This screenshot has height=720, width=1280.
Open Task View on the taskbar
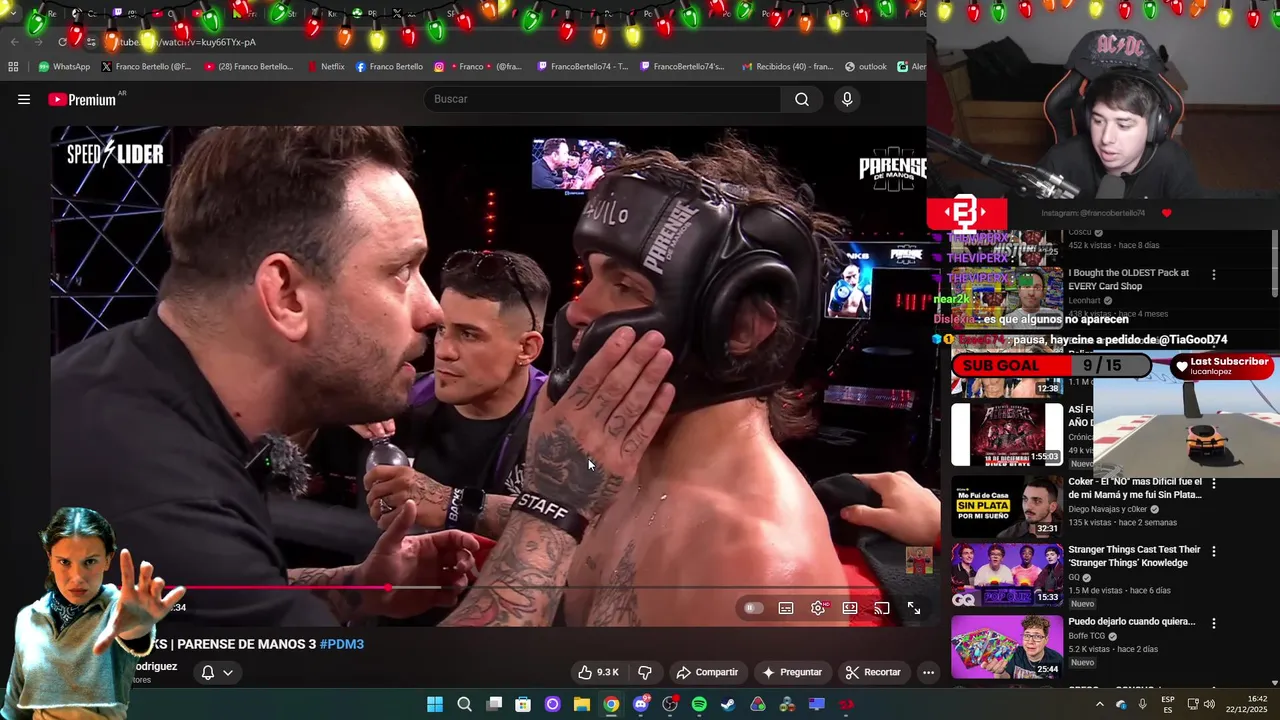[494, 704]
